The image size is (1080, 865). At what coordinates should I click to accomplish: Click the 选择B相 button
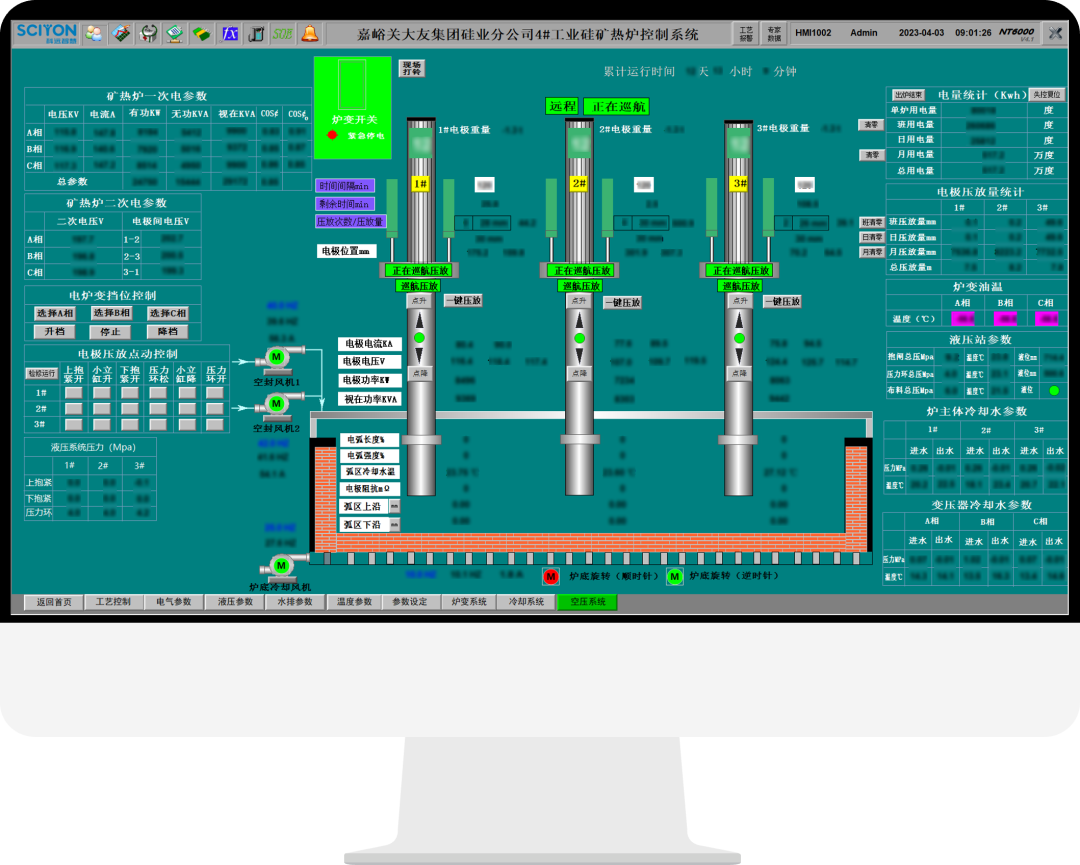click(x=111, y=313)
